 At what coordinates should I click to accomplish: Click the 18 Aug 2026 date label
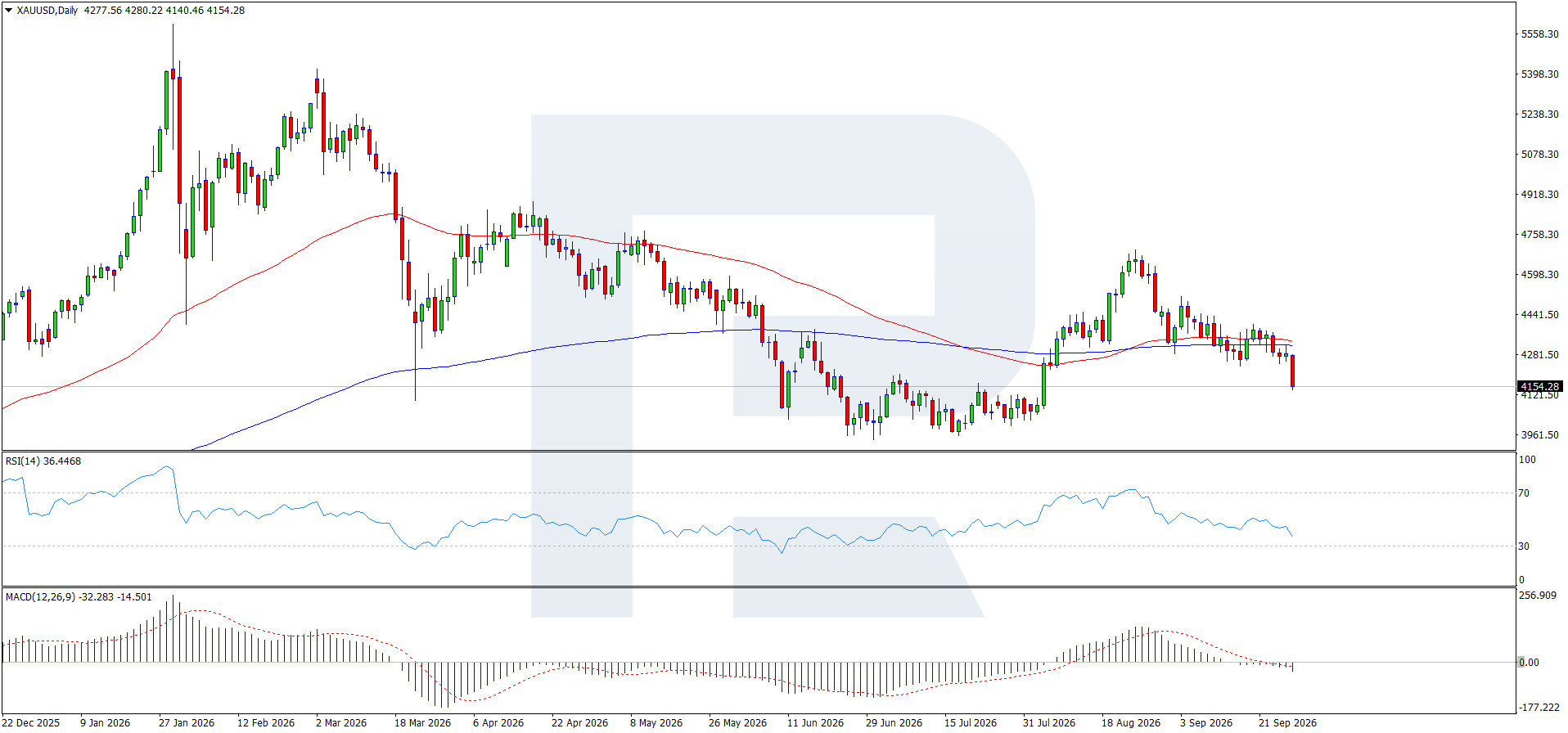(x=1131, y=723)
